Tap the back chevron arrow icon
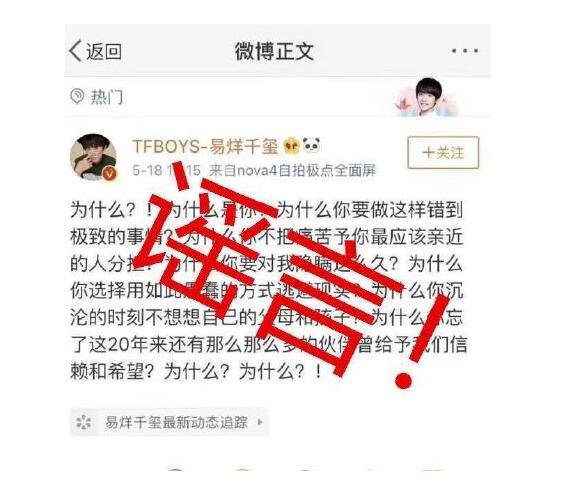The width and height of the screenshot is (566, 482). pos(75,51)
